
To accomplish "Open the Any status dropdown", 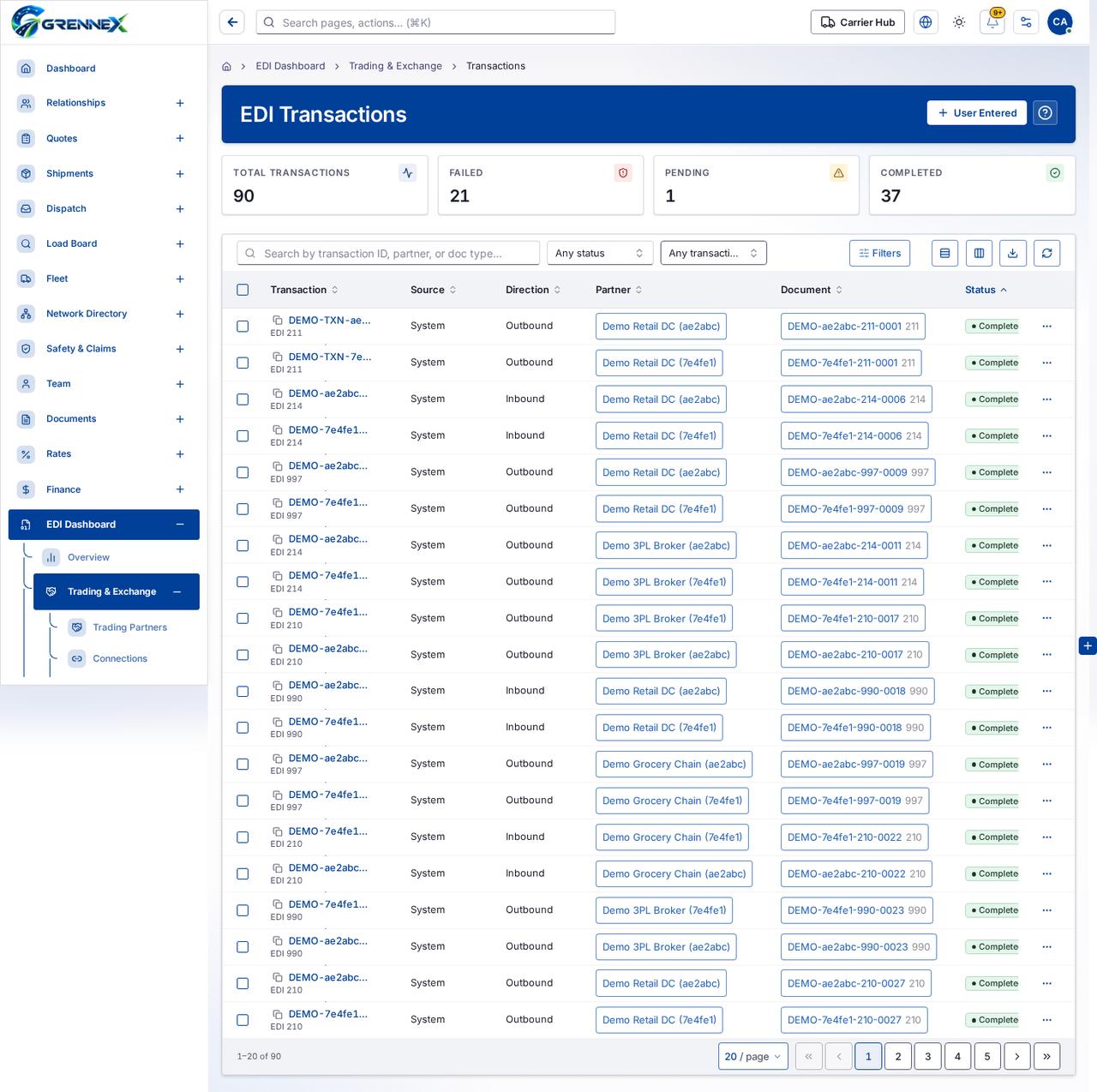I will tap(600, 253).
